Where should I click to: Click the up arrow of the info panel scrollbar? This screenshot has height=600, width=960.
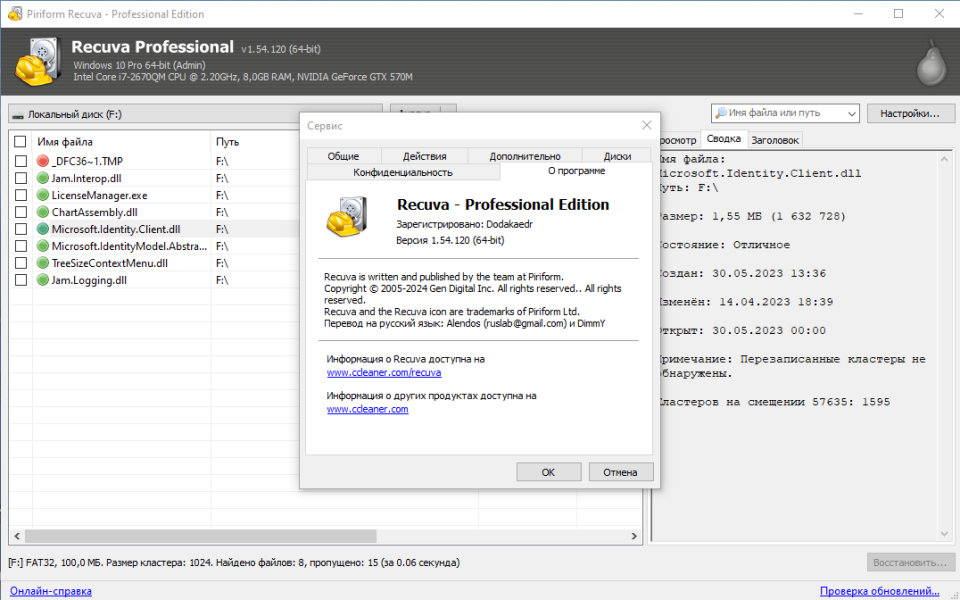pyautogui.click(x=944, y=159)
